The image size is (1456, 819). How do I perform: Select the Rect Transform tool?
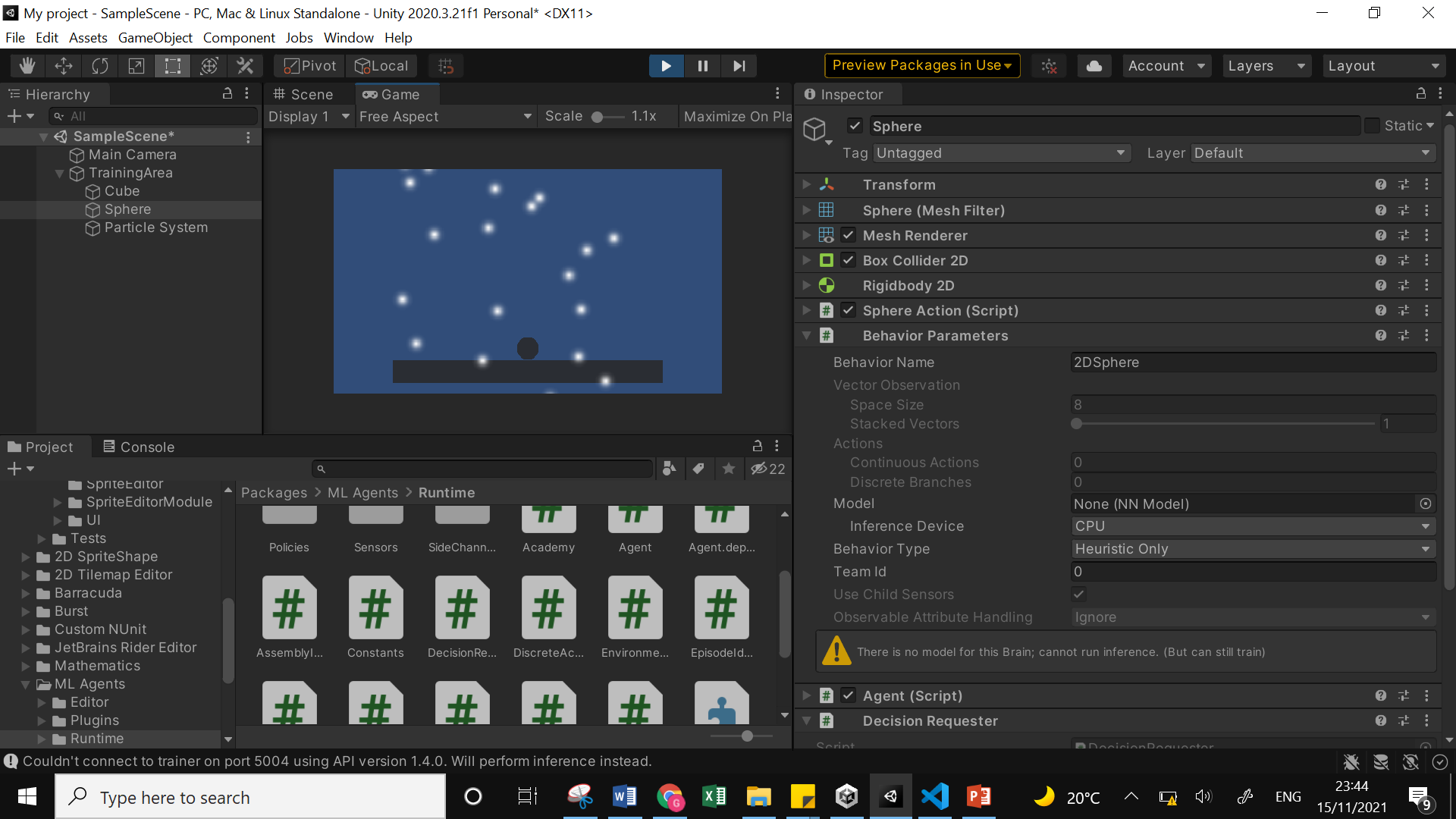pyautogui.click(x=172, y=66)
